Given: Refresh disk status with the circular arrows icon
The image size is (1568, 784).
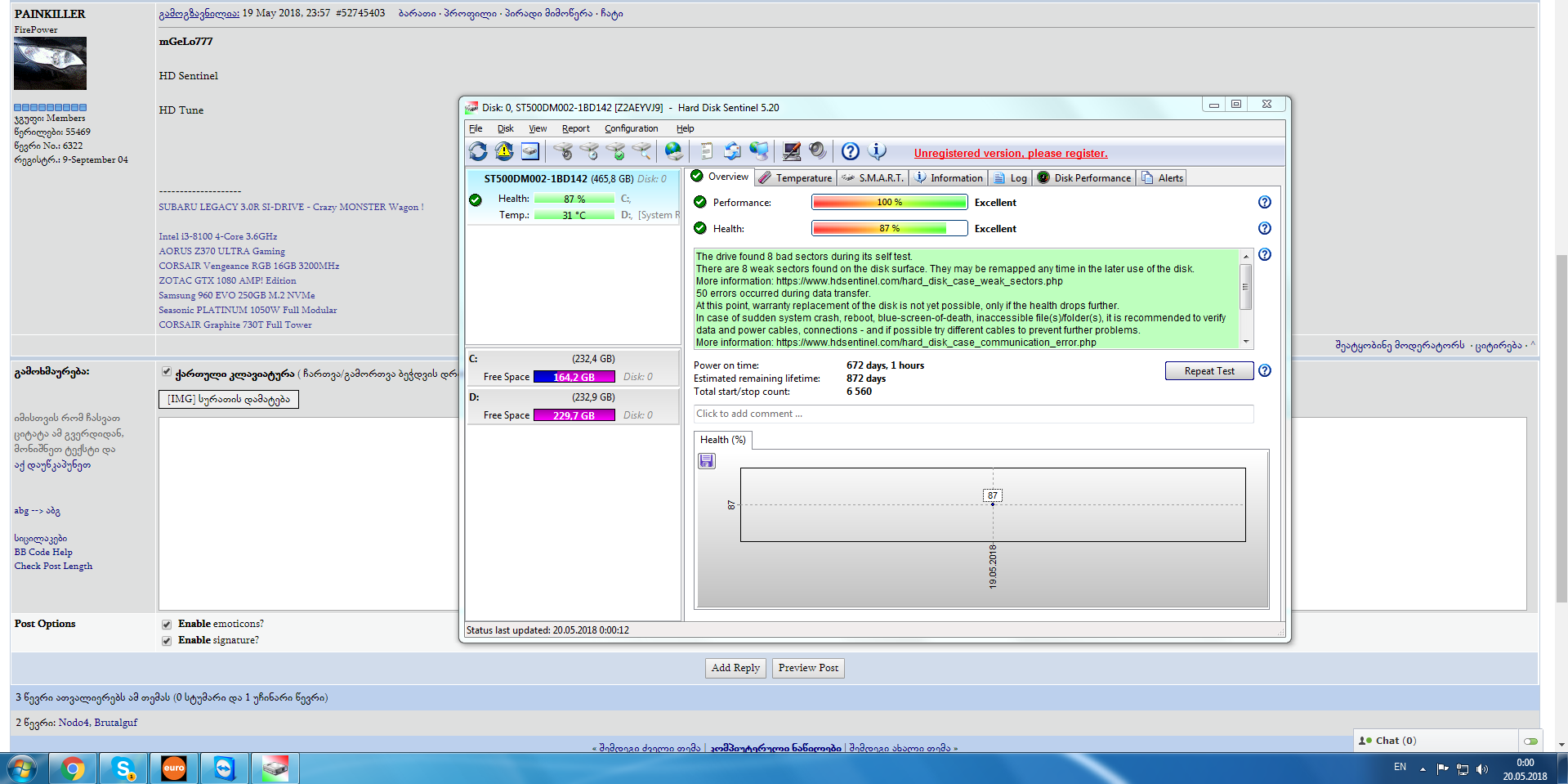Looking at the screenshot, I should pyautogui.click(x=478, y=151).
